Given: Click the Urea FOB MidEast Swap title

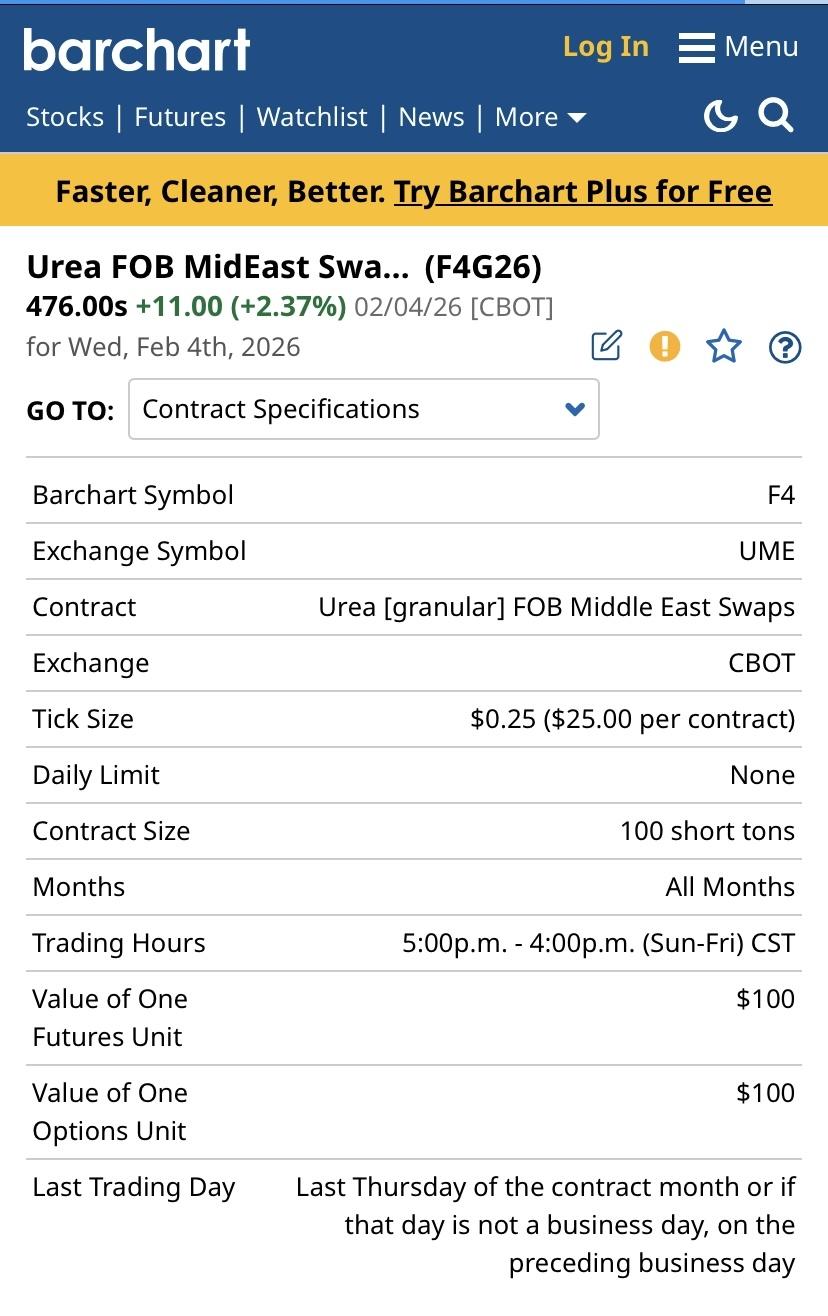Looking at the screenshot, I should 218,267.
